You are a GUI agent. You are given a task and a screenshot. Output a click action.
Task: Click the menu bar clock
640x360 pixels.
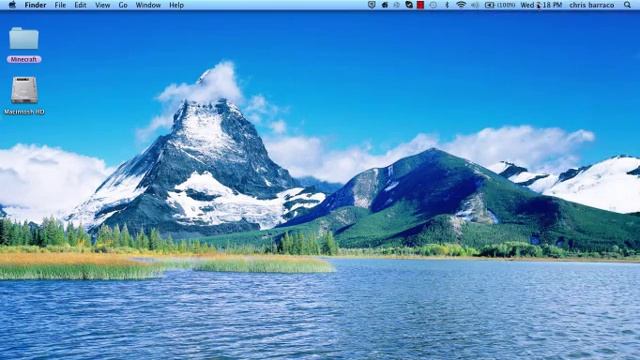[x=541, y=5]
